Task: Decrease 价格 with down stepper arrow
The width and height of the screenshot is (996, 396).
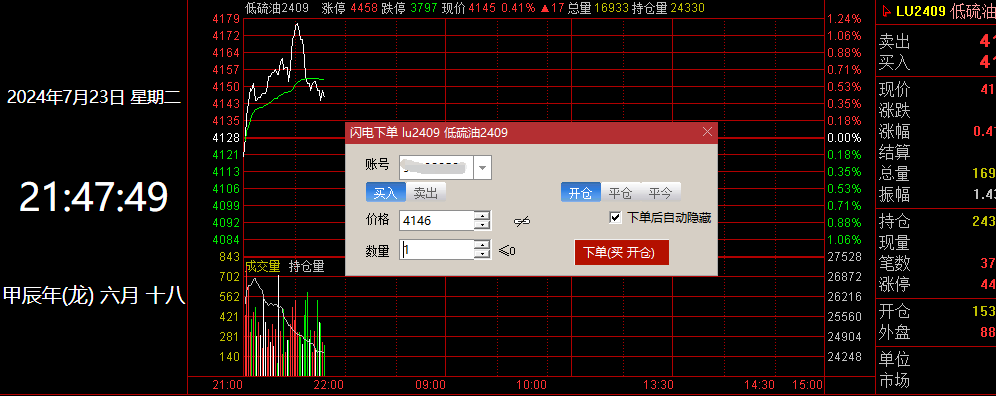Action: pyautogui.click(x=483, y=226)
